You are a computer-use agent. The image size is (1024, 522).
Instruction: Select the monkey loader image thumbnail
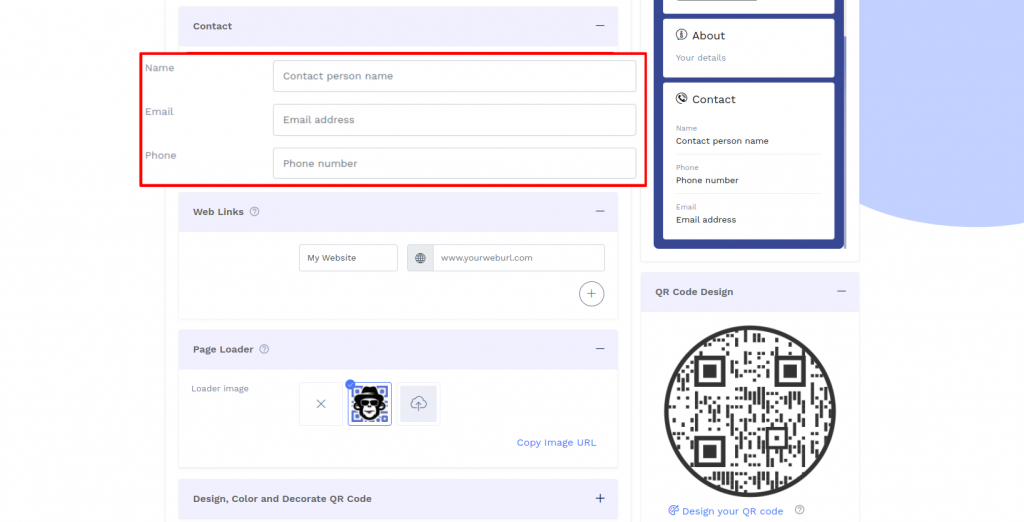click(x=369, y=404)
